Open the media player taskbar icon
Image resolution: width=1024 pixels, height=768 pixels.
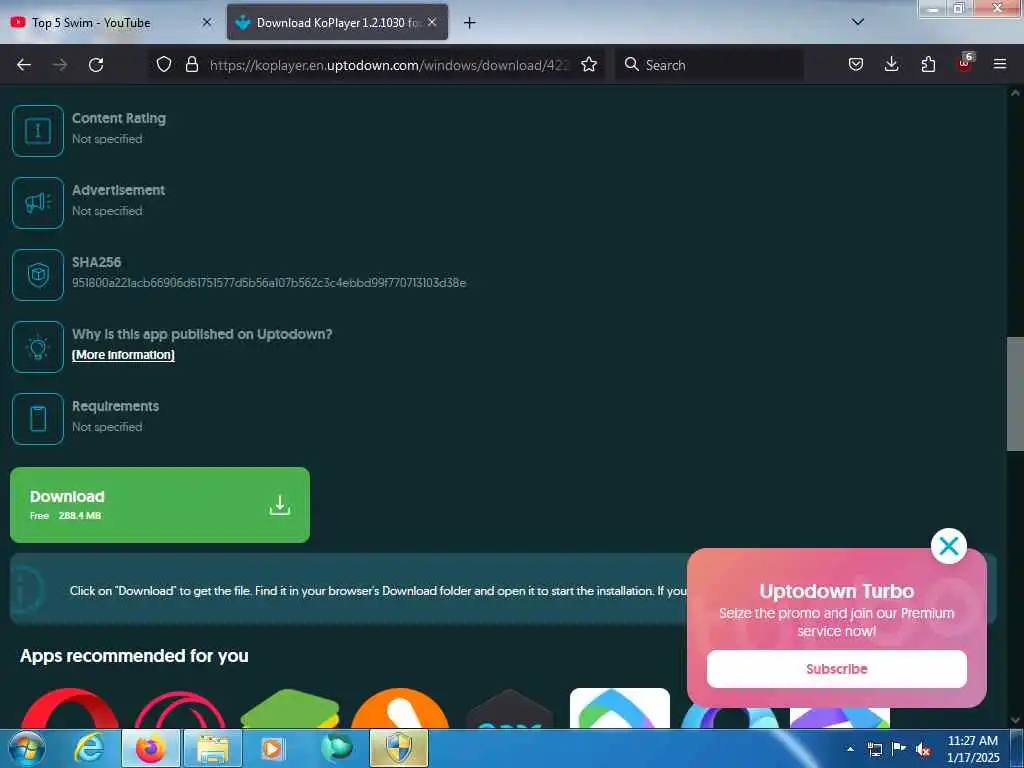pos(272,748)
